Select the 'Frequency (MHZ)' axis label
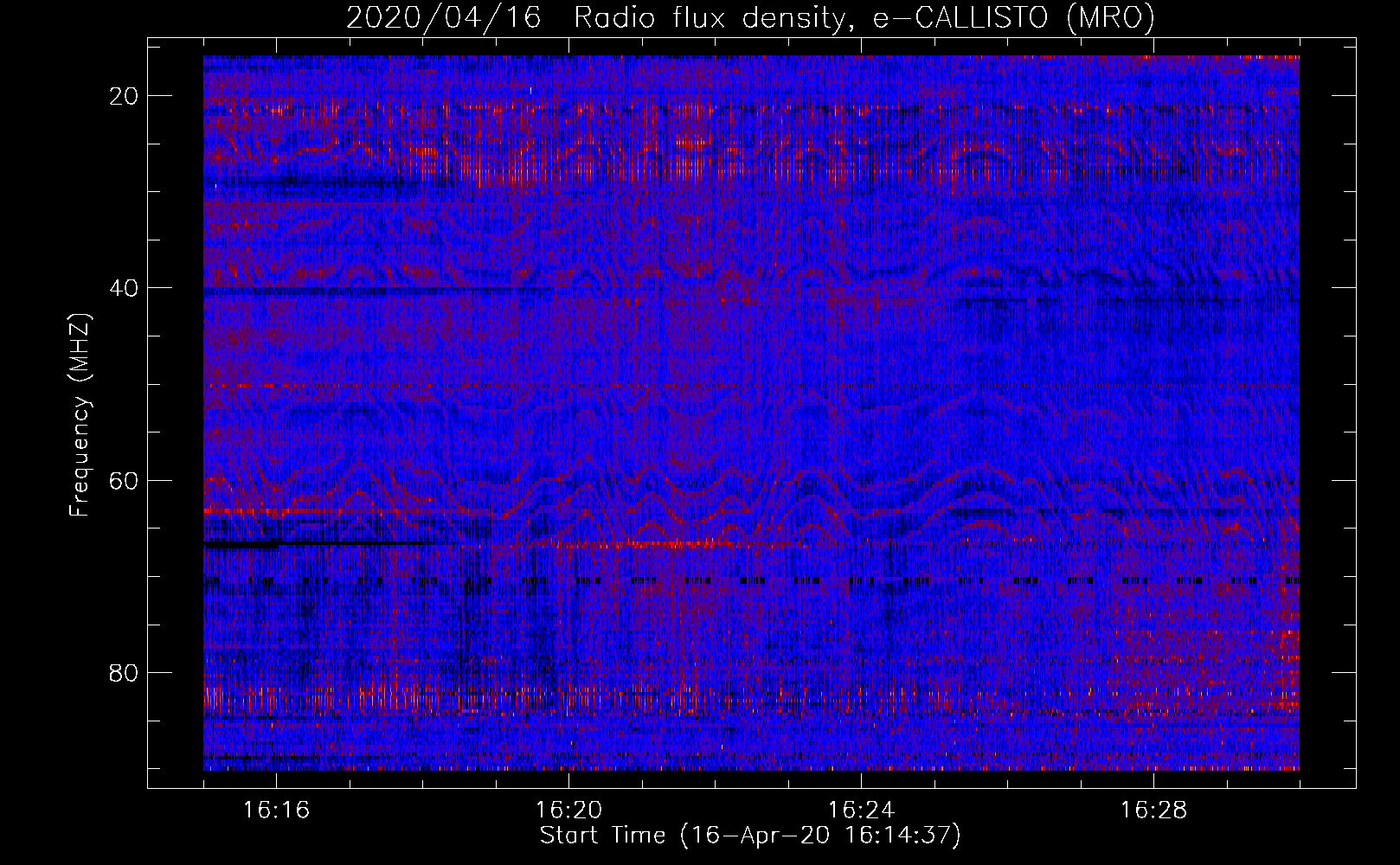 tap(80, 414)
